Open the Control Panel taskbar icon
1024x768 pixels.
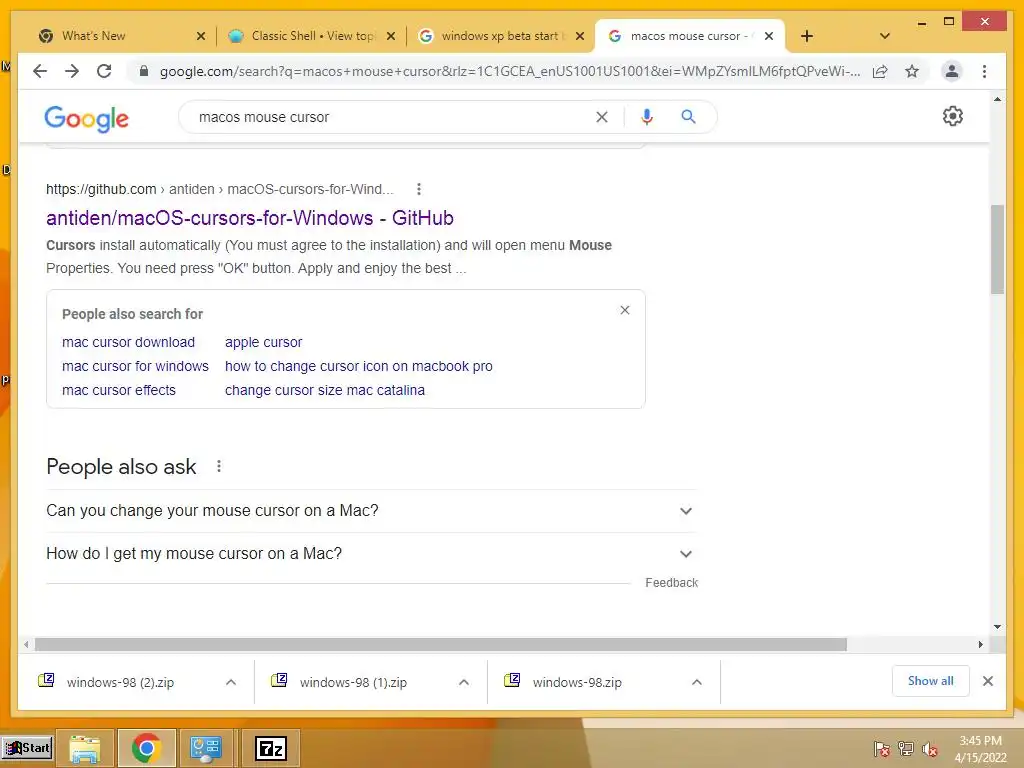click(206, 748)
